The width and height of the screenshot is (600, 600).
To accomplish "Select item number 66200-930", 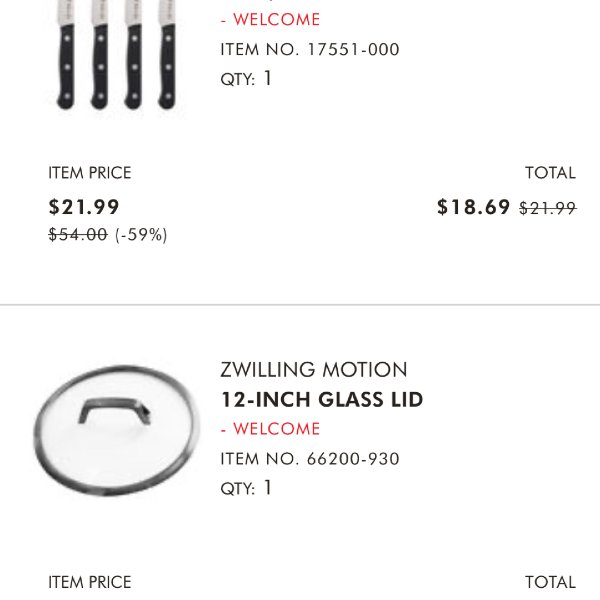I will point(310,459).
